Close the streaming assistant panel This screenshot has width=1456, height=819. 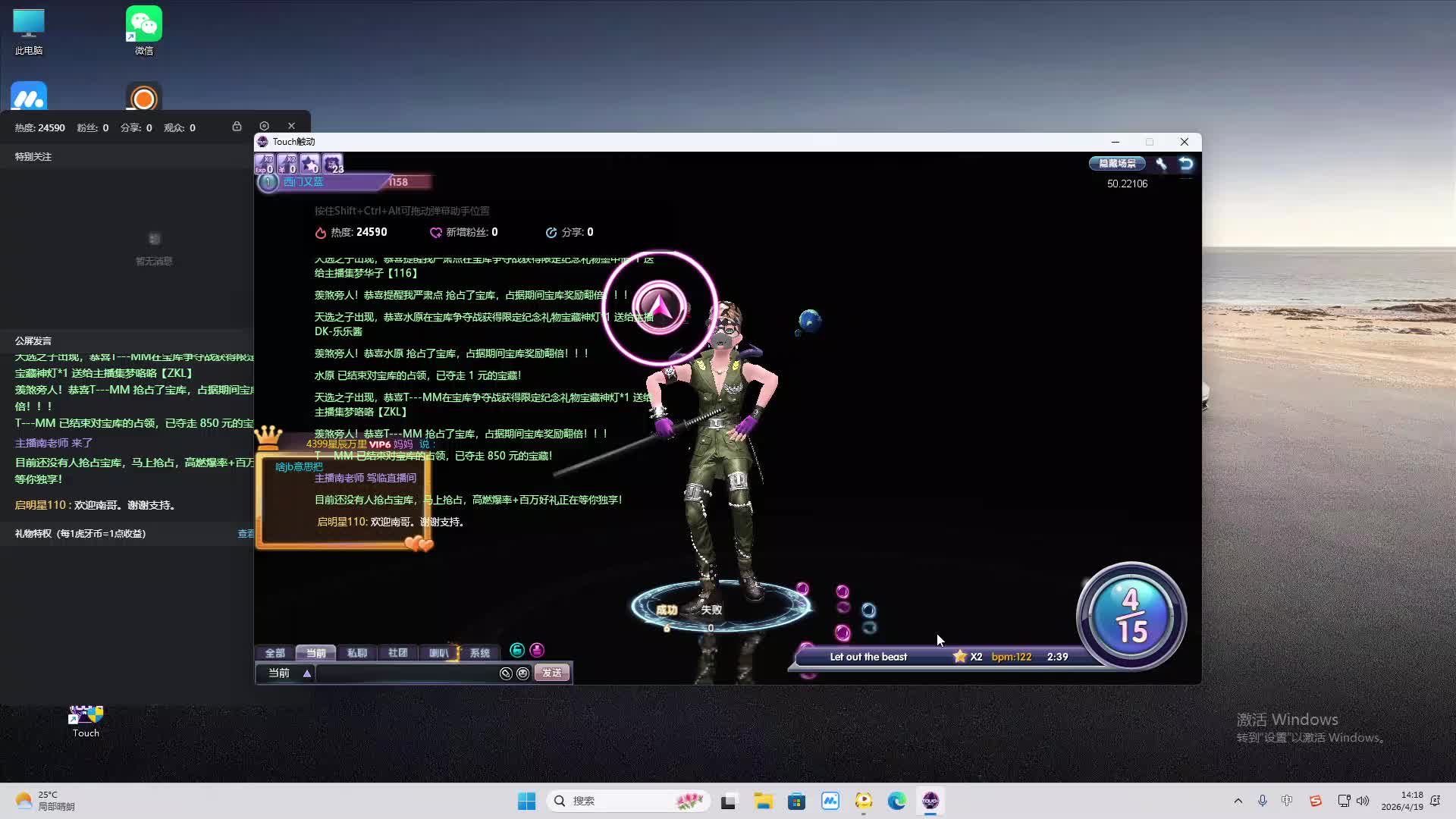point(291,126)
